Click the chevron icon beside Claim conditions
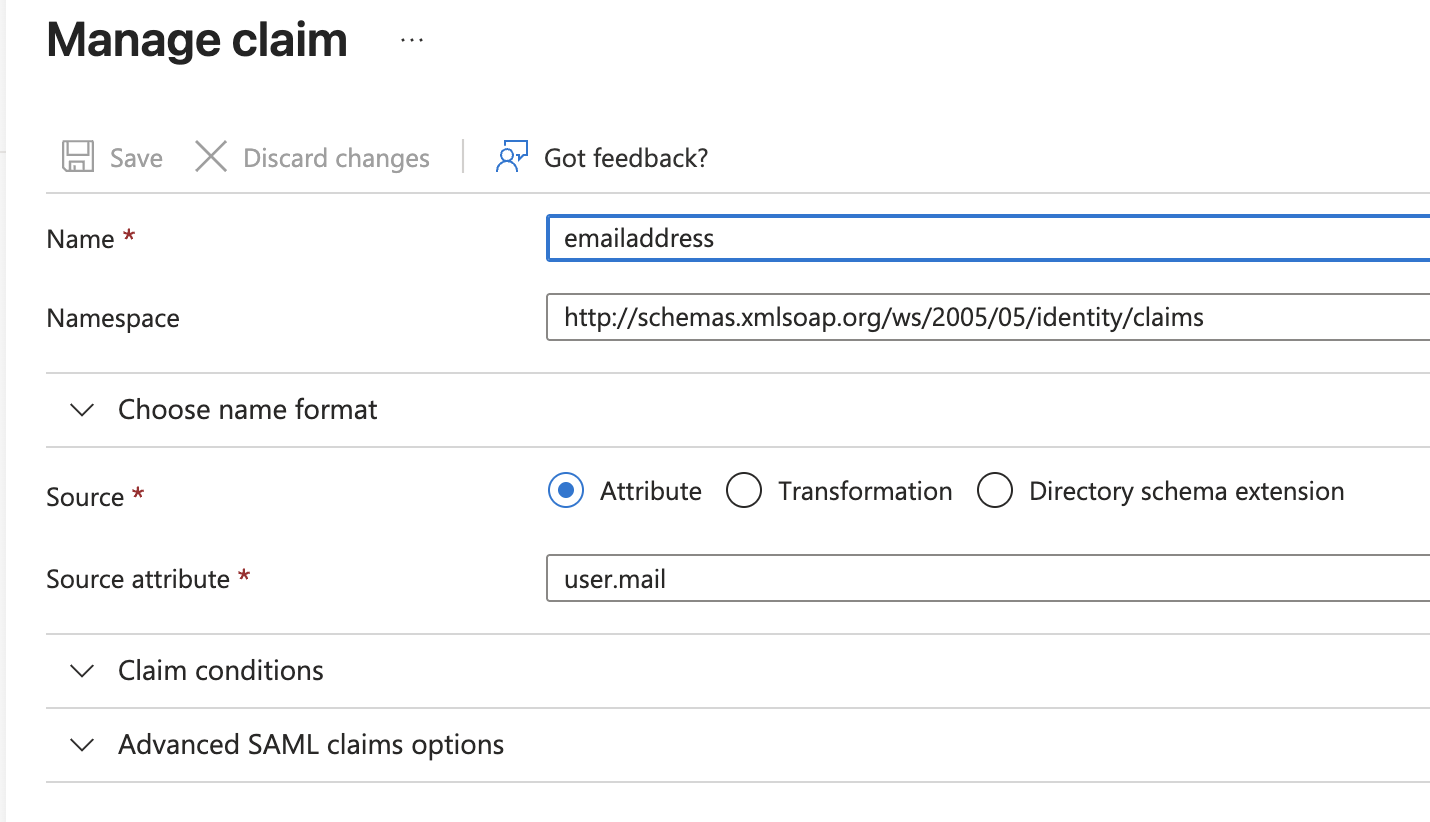The image size is (1430, 822). tap(83, 671)
